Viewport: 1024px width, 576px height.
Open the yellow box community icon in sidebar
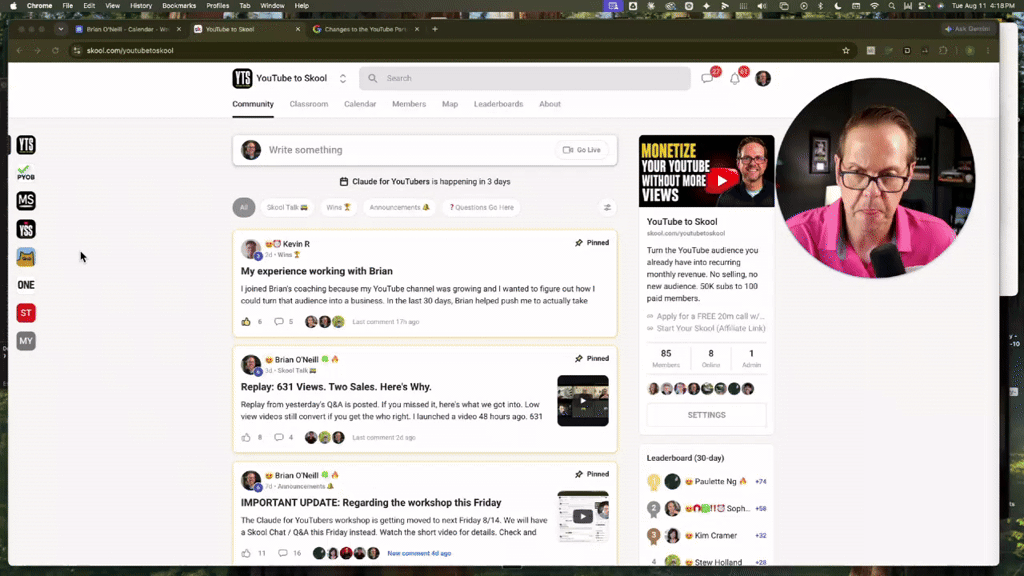point(26,257)
